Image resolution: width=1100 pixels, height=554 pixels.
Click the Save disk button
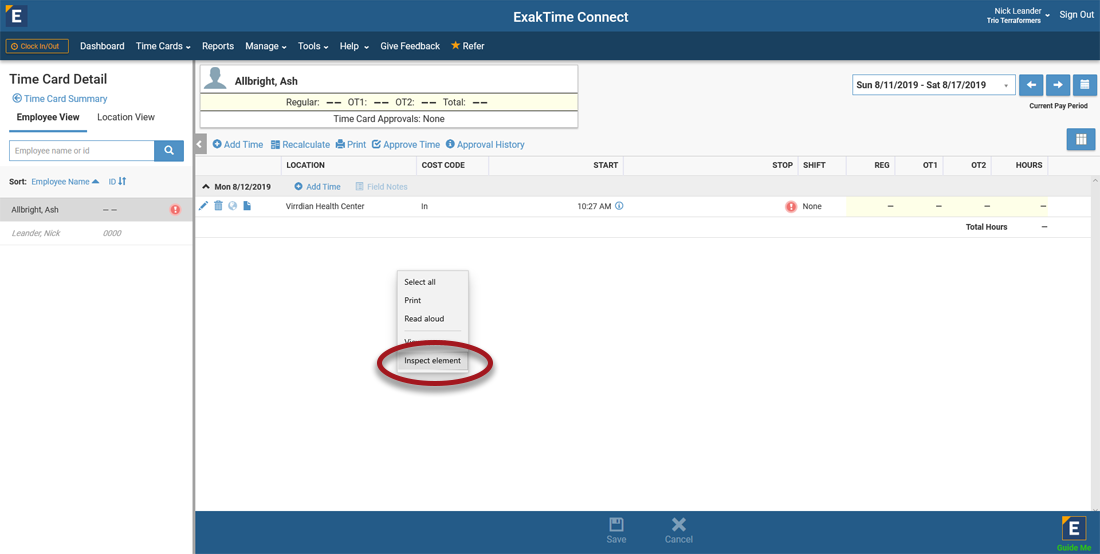(x=617, y=531)
